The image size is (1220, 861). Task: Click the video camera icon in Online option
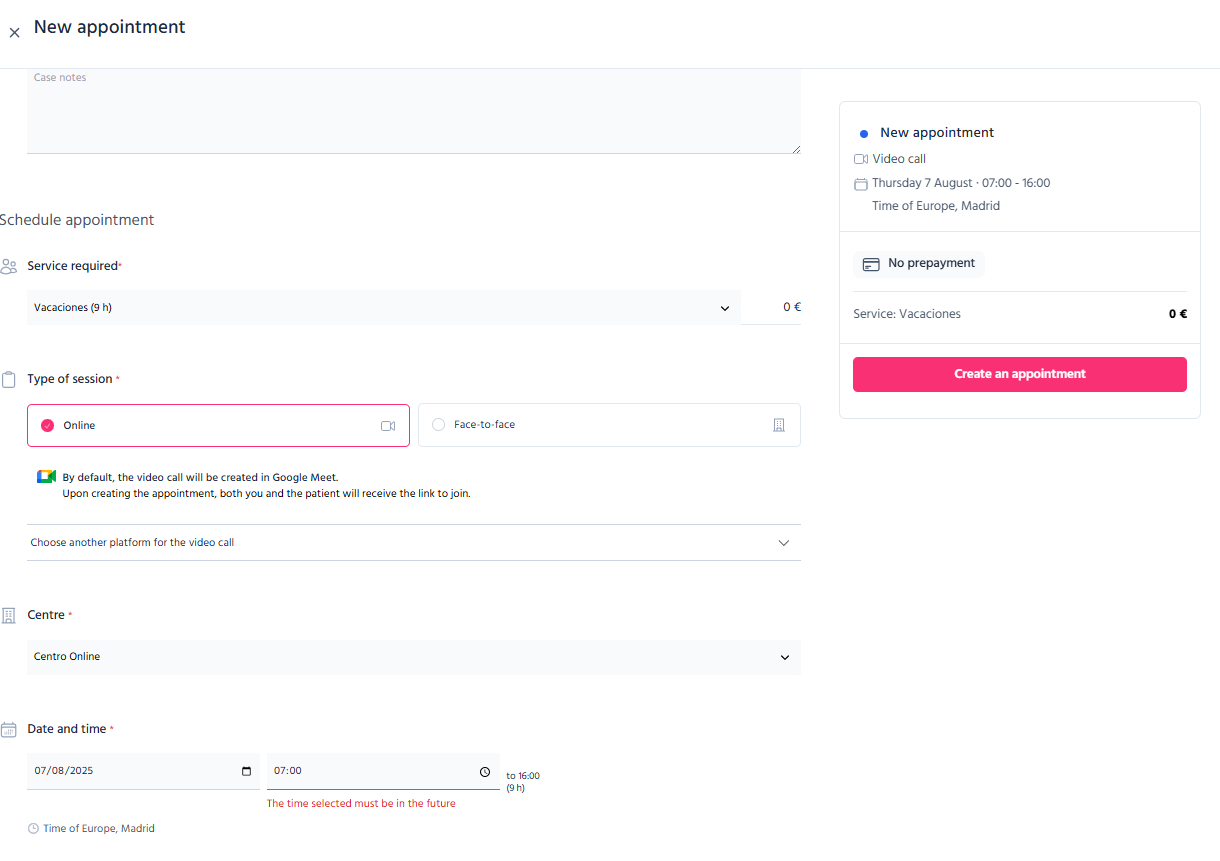click(x=388, y=426)
